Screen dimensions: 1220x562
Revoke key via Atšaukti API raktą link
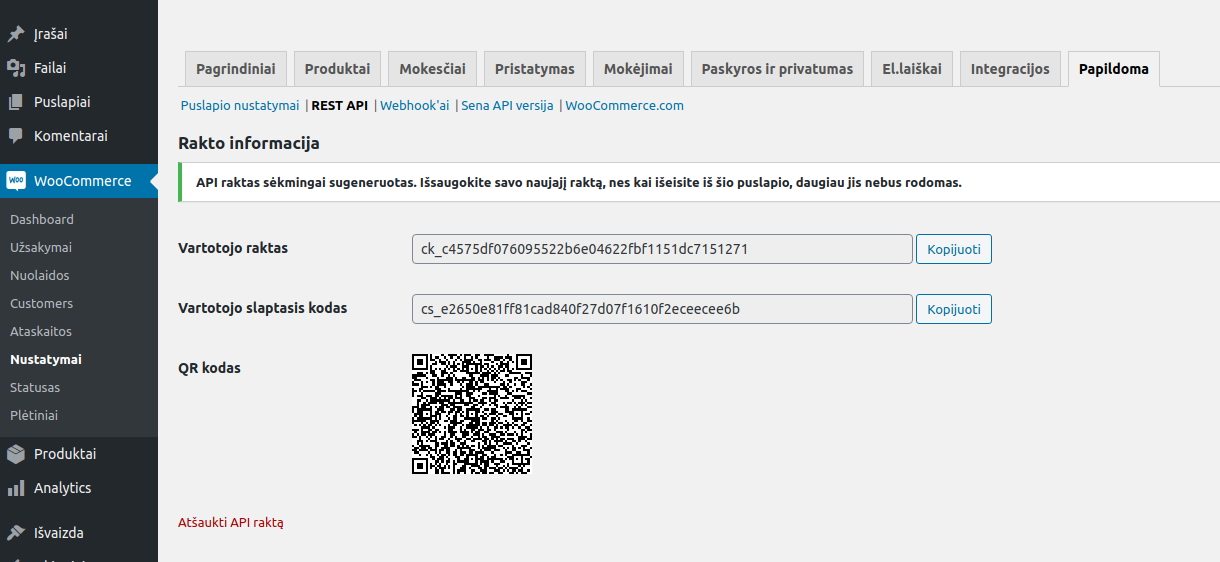point(231,522)
